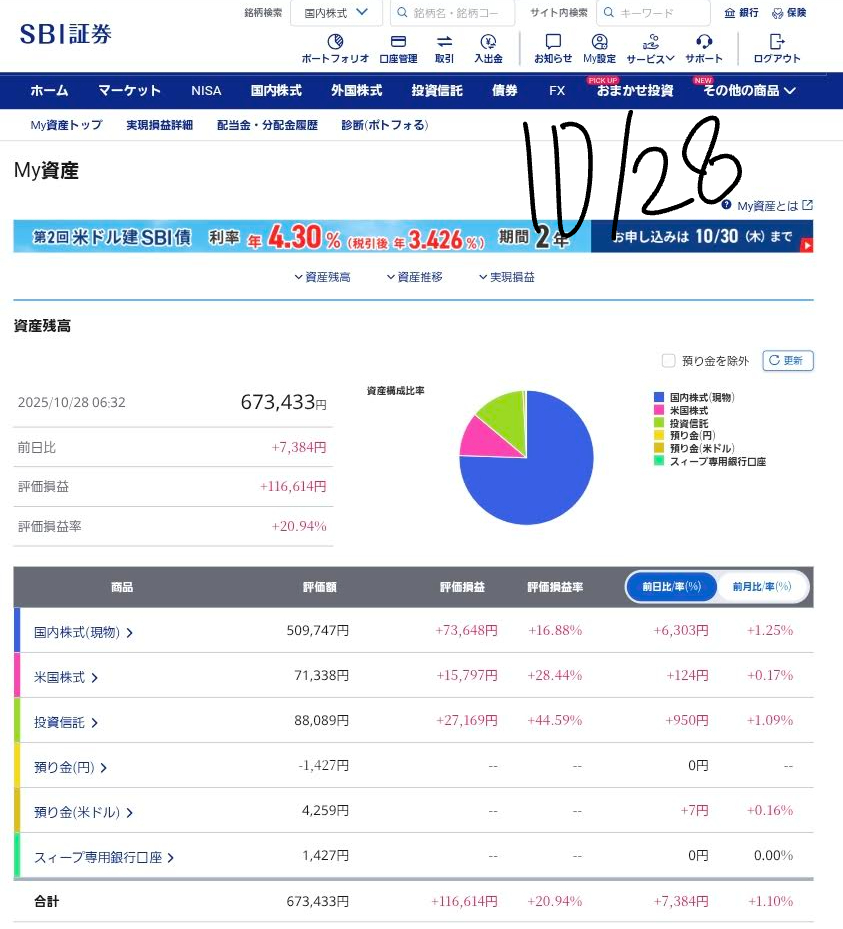843x929 pixels.
Task: Expand the その他の商品 menu
Action: 749,90
